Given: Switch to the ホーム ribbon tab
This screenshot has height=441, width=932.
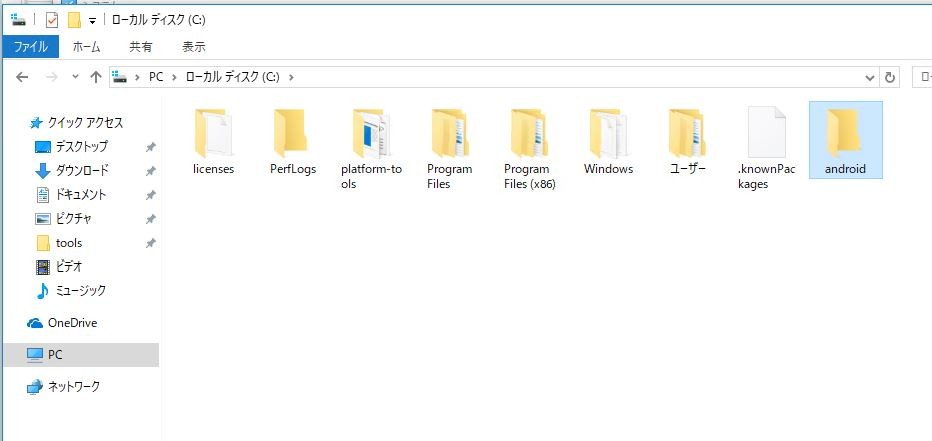Looking at the screenshot, I should click(x=86, y=47).
